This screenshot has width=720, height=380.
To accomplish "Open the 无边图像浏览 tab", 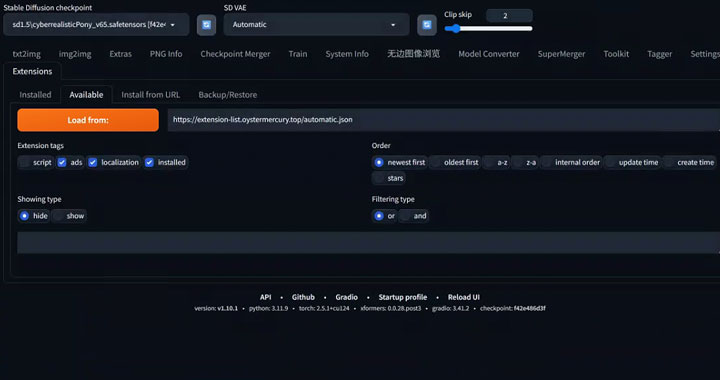I will [413, 54].
